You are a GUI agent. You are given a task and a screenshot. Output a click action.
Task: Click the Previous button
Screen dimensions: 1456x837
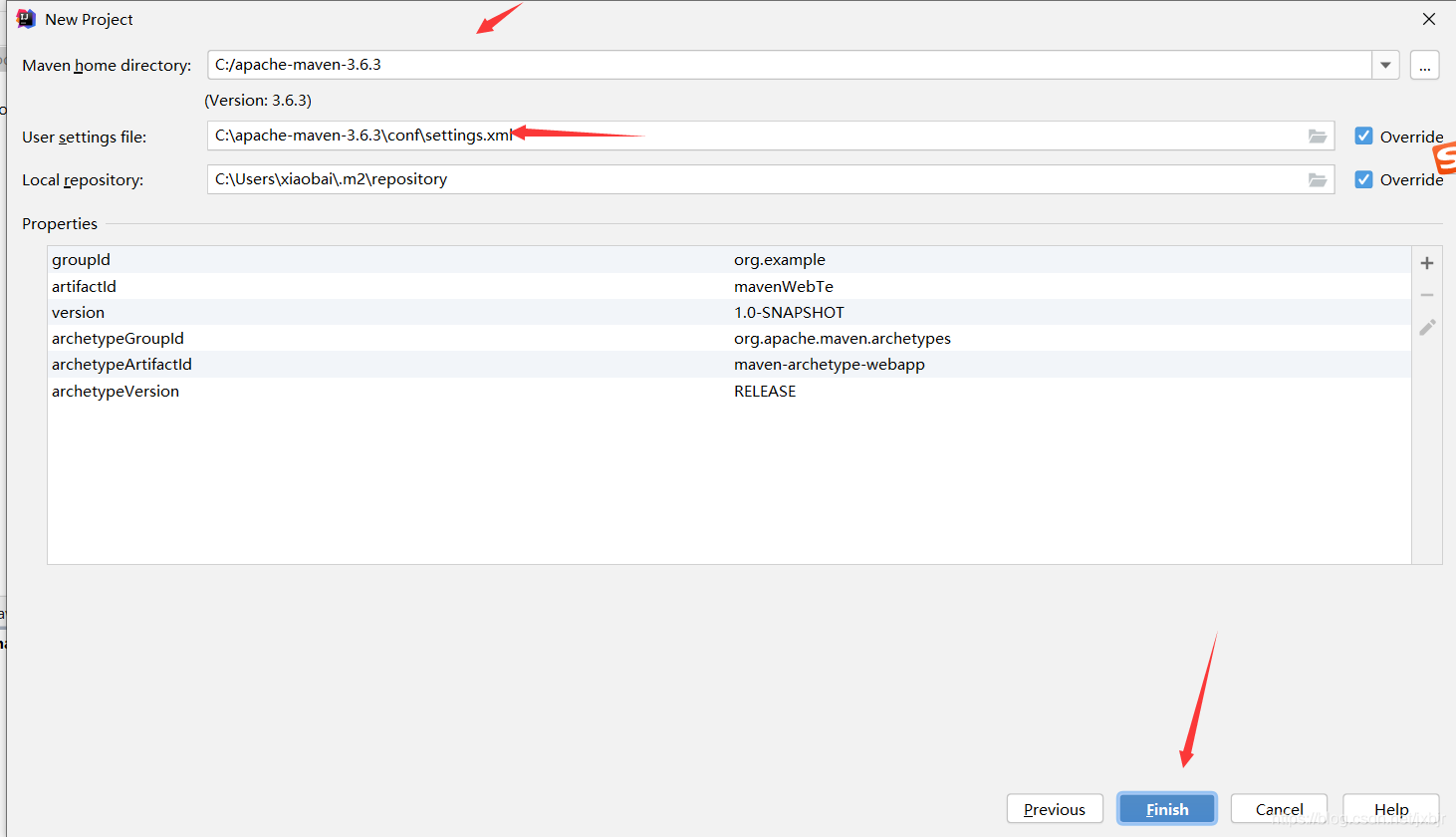(1055, 809)
